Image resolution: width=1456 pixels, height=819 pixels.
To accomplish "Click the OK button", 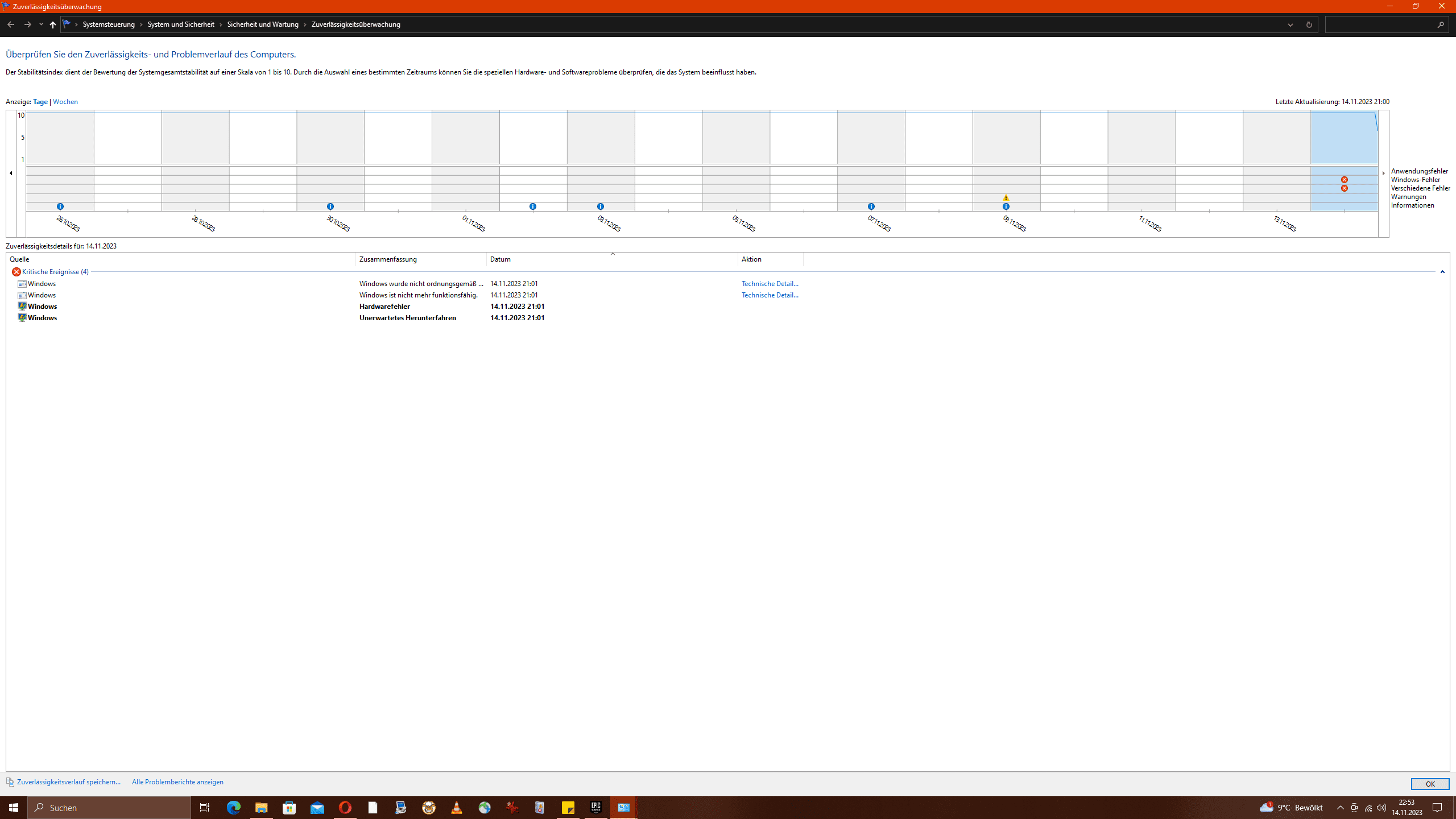I will point(1430,784).
